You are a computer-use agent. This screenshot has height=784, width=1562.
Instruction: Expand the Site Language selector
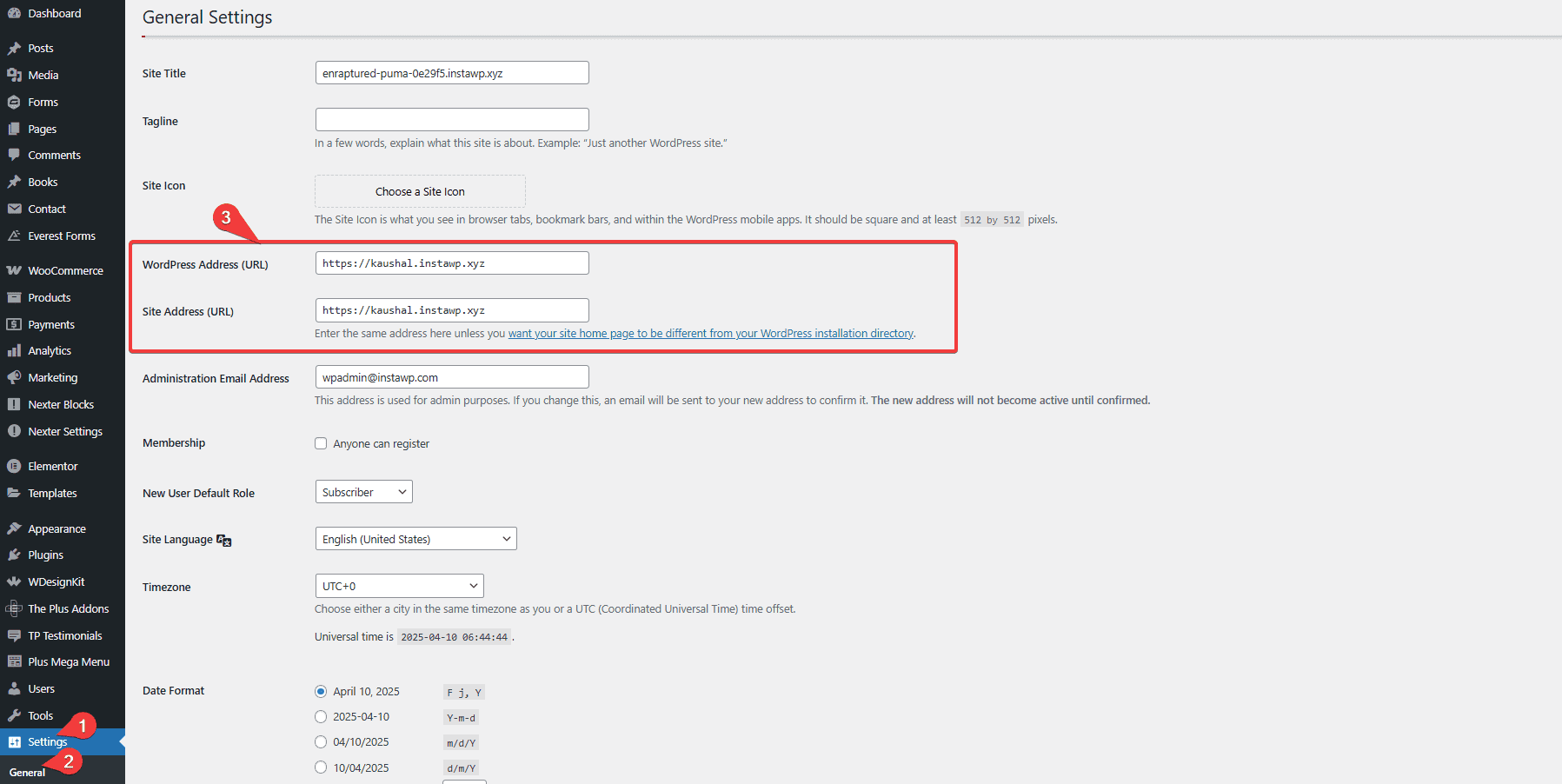[x=415, y=538]
